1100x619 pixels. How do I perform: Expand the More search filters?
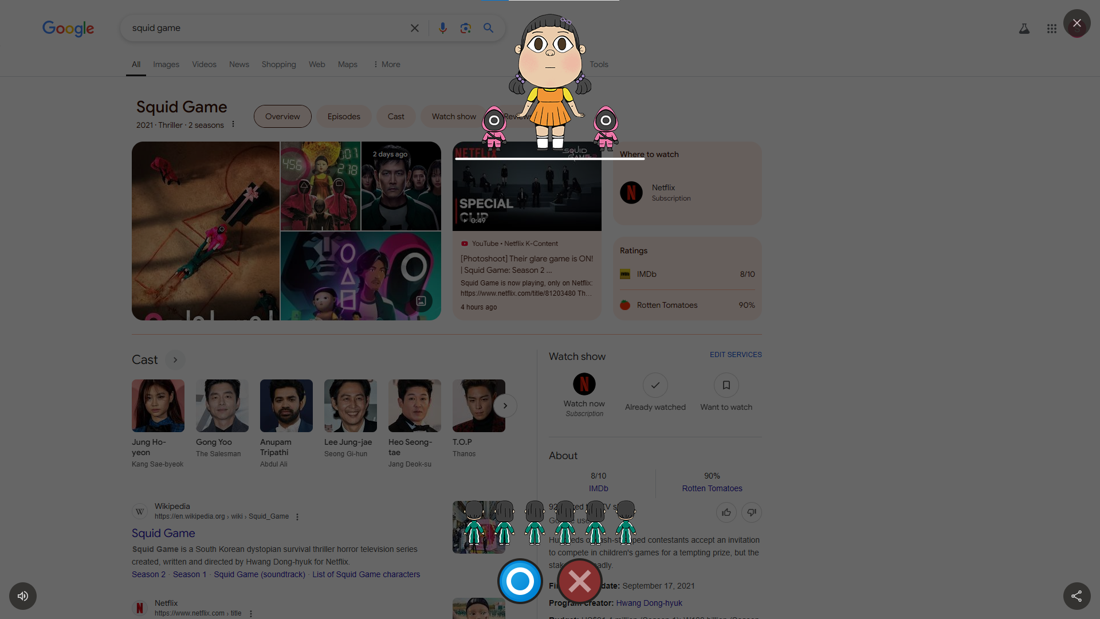pyautogui.click(x=387, y=65)
